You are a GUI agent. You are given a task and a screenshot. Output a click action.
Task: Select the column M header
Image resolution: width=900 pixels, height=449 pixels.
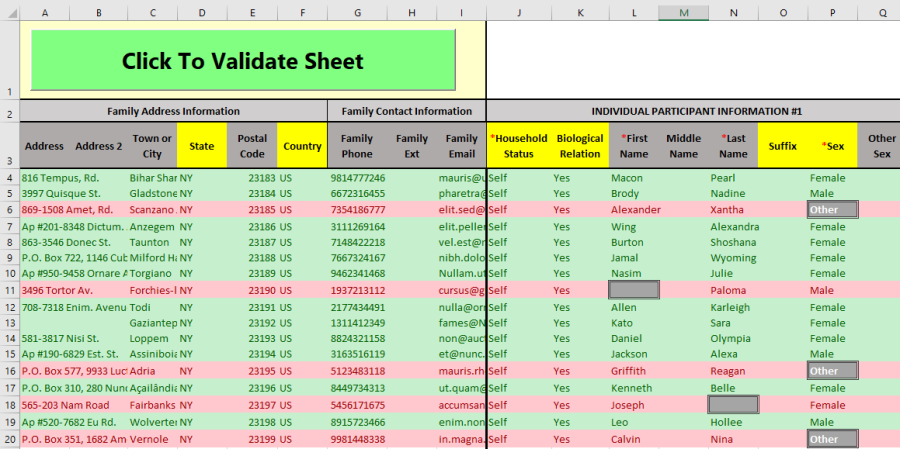683,11
